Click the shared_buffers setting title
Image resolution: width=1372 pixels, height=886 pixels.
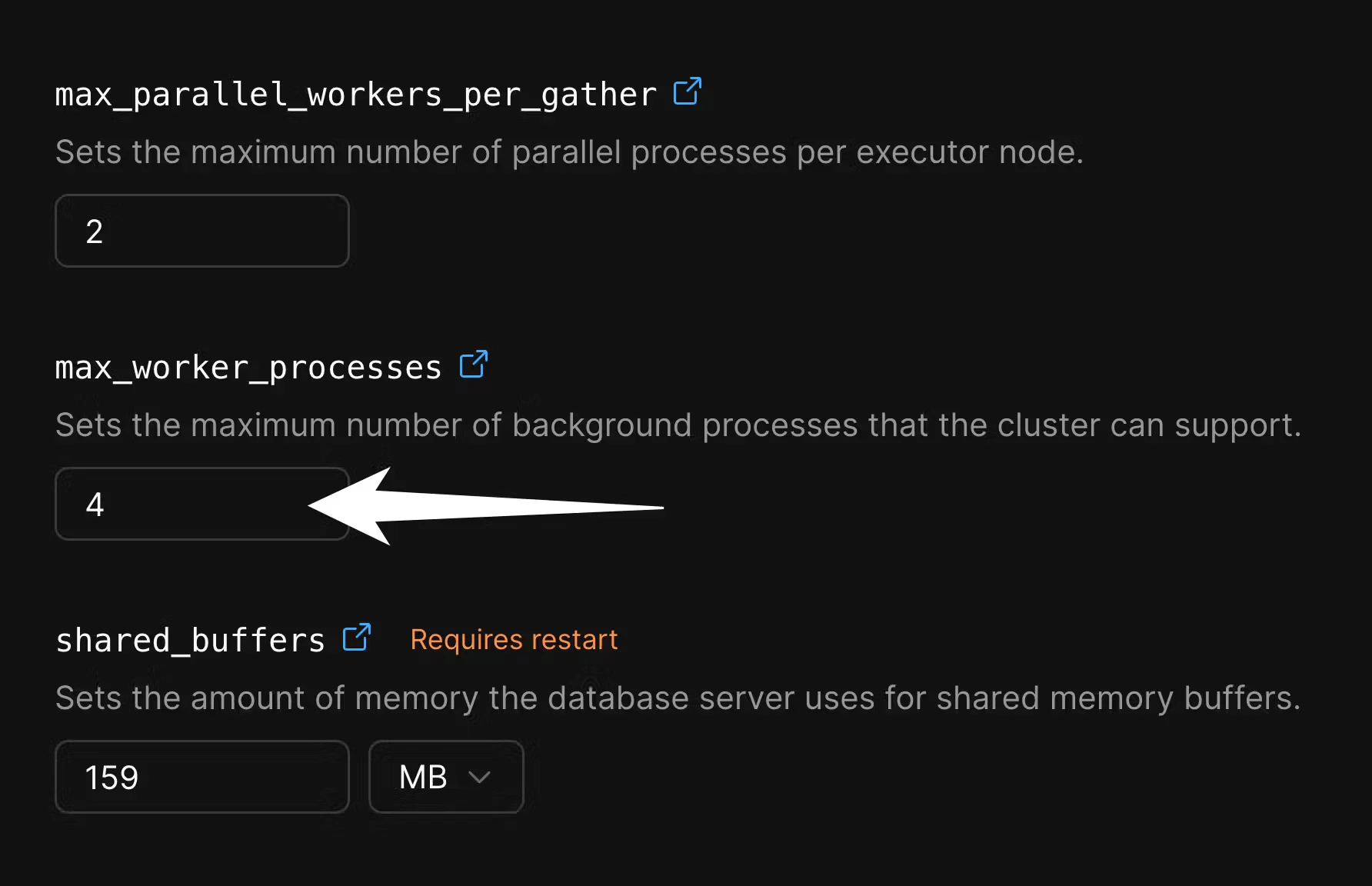[x=189, y=639]
